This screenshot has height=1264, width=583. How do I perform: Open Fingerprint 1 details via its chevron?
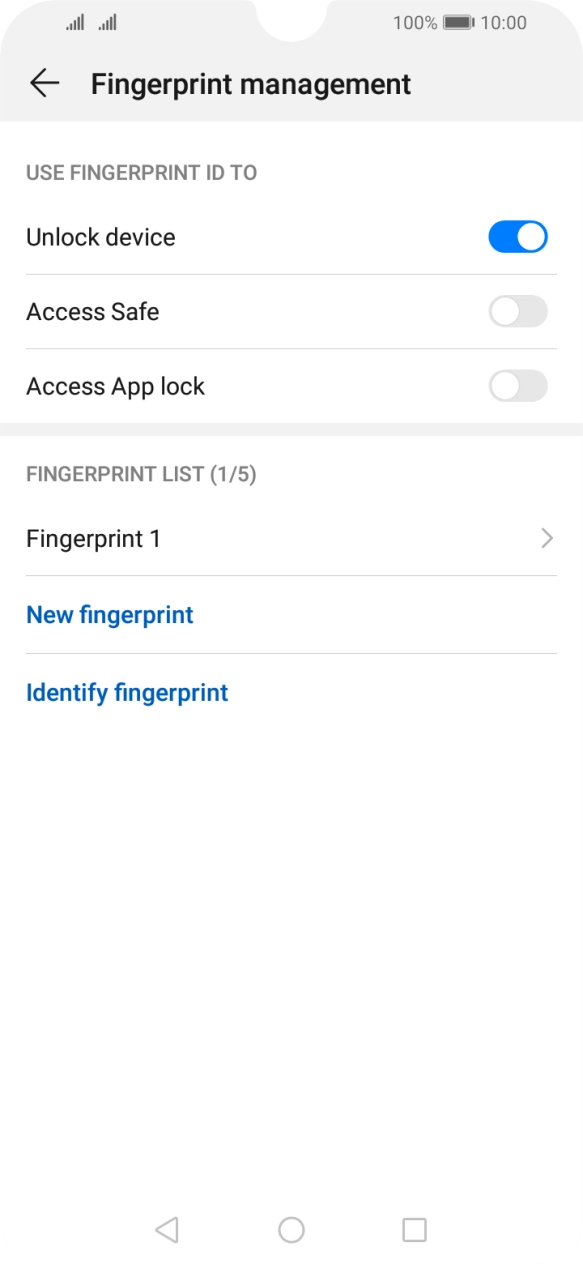(x=547, y=538)
